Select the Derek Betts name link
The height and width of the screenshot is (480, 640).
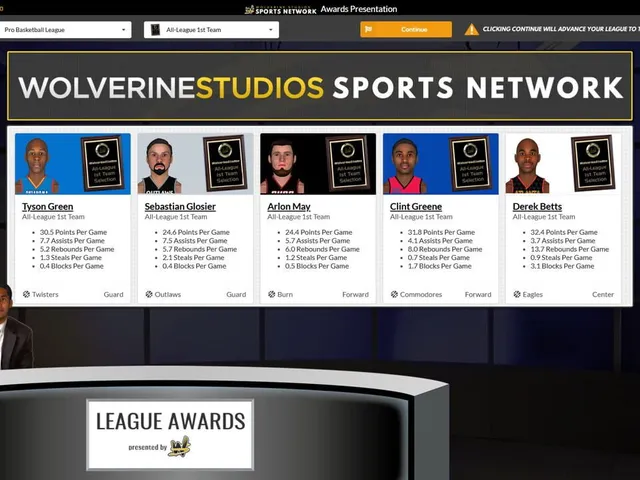click(537, 207)
